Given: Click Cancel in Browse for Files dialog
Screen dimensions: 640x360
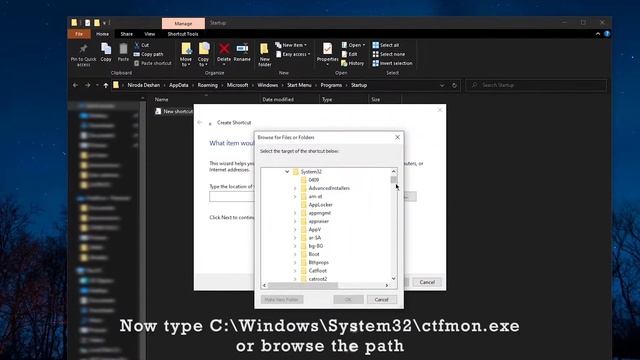Looking at the screenshot, I should (381, 300).
